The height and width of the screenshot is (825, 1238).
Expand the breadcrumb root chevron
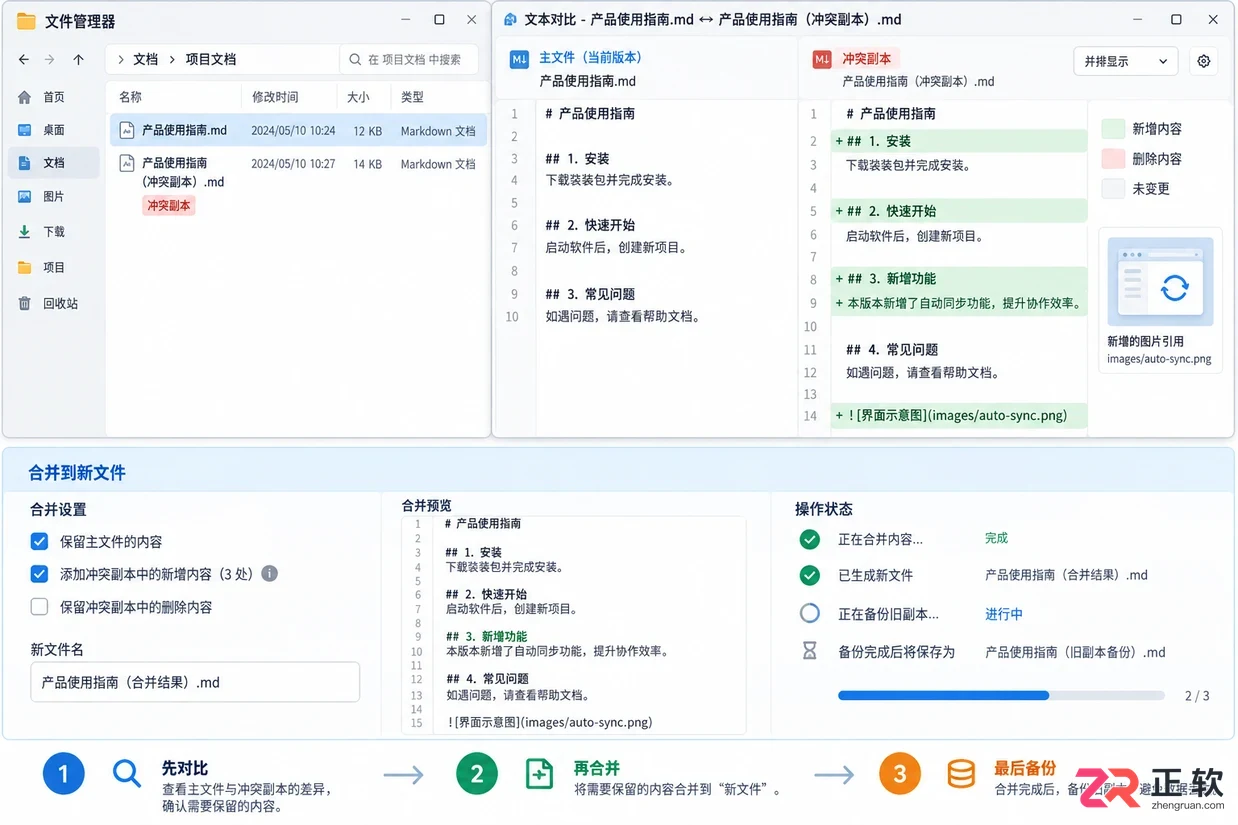(120, 60)
